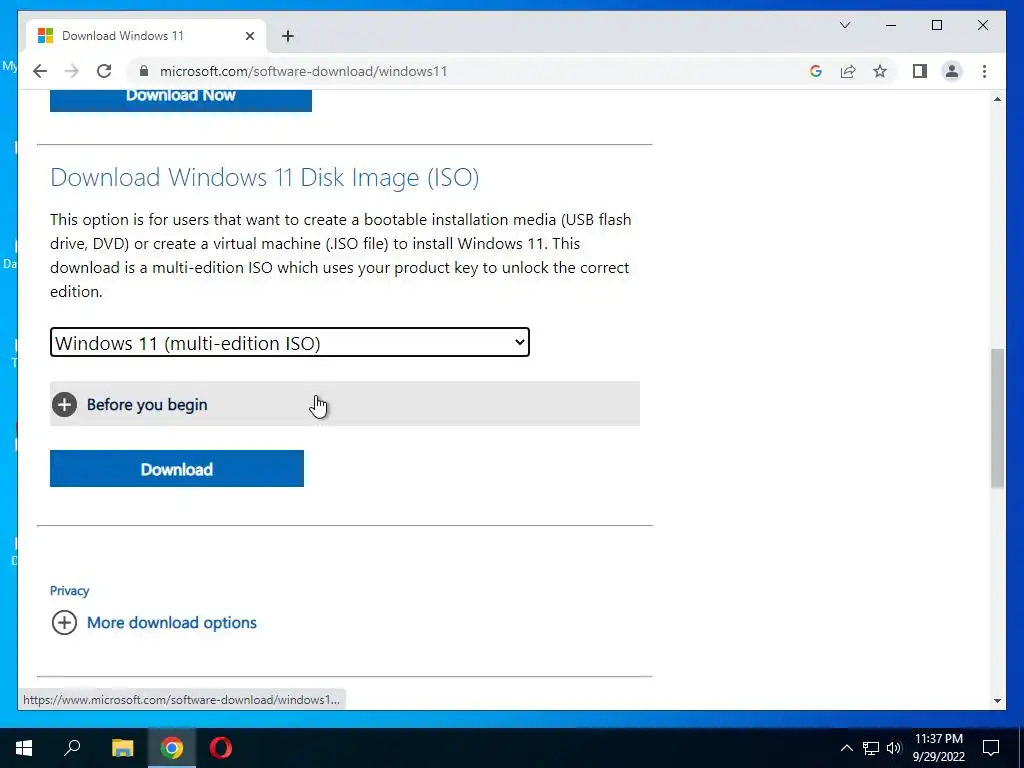Open taskbar search
Viewport: 1024px width, 768px height.
[x=72, y=748]
